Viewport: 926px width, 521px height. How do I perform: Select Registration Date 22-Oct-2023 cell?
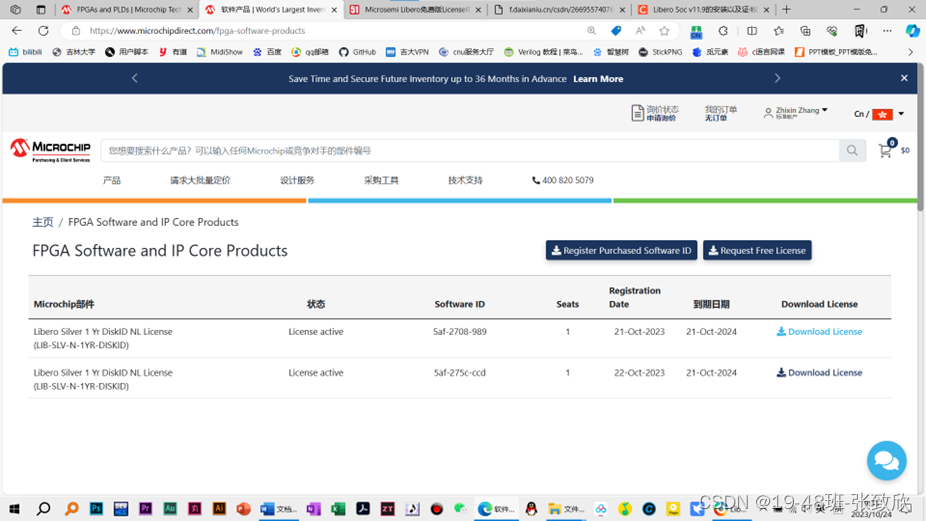639,373
